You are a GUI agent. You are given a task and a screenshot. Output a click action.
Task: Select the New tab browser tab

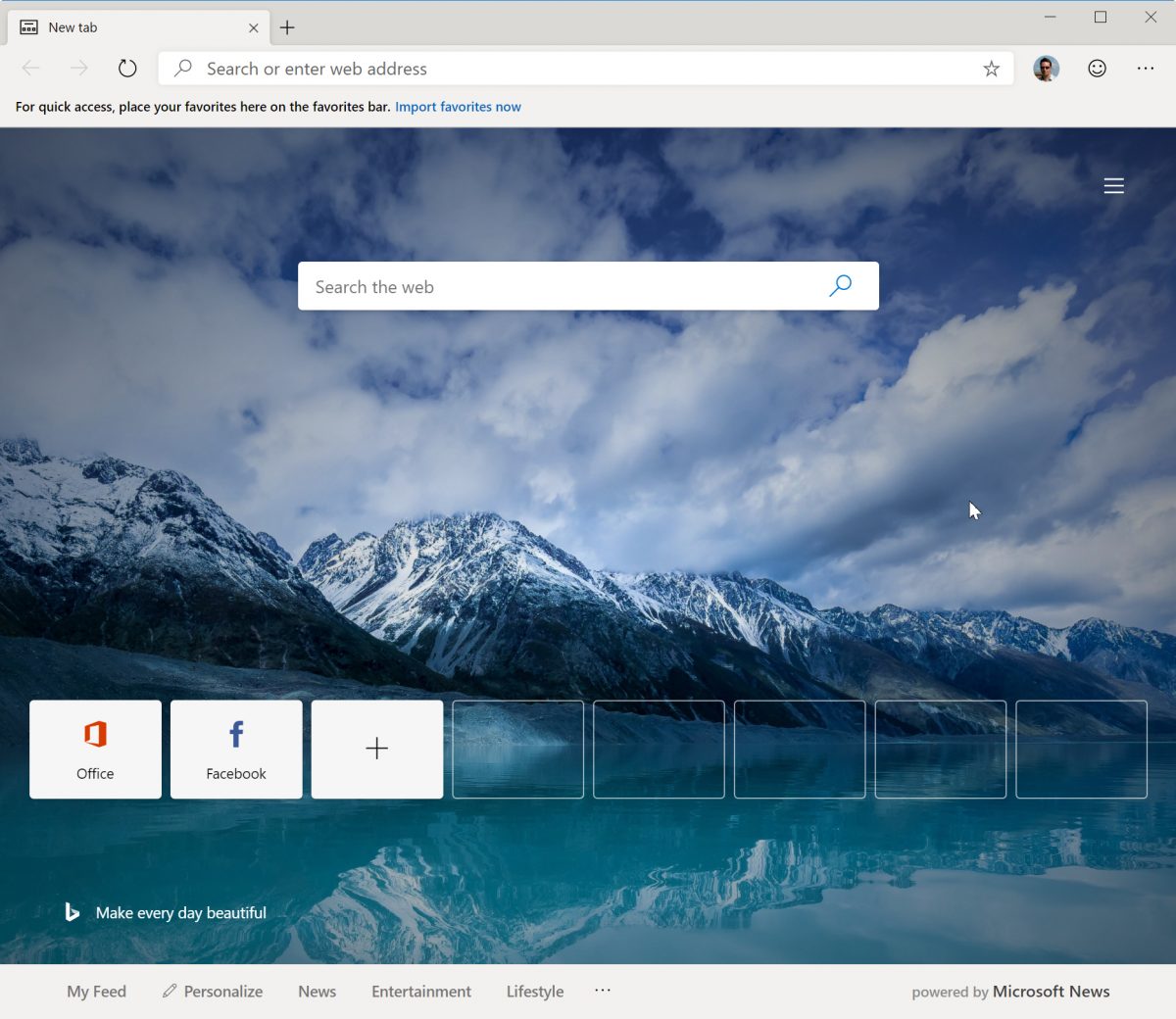tap(140, 27)
